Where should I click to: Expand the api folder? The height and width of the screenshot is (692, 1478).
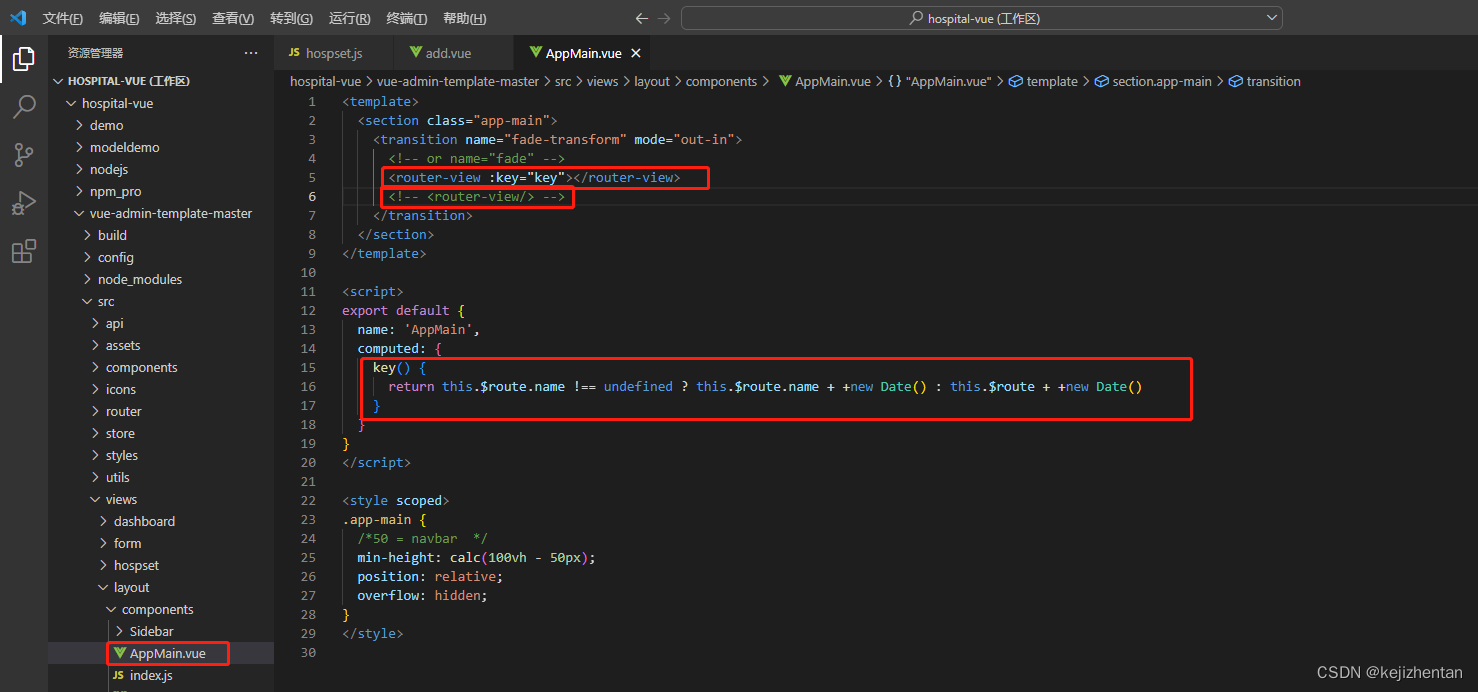(161, 323)
